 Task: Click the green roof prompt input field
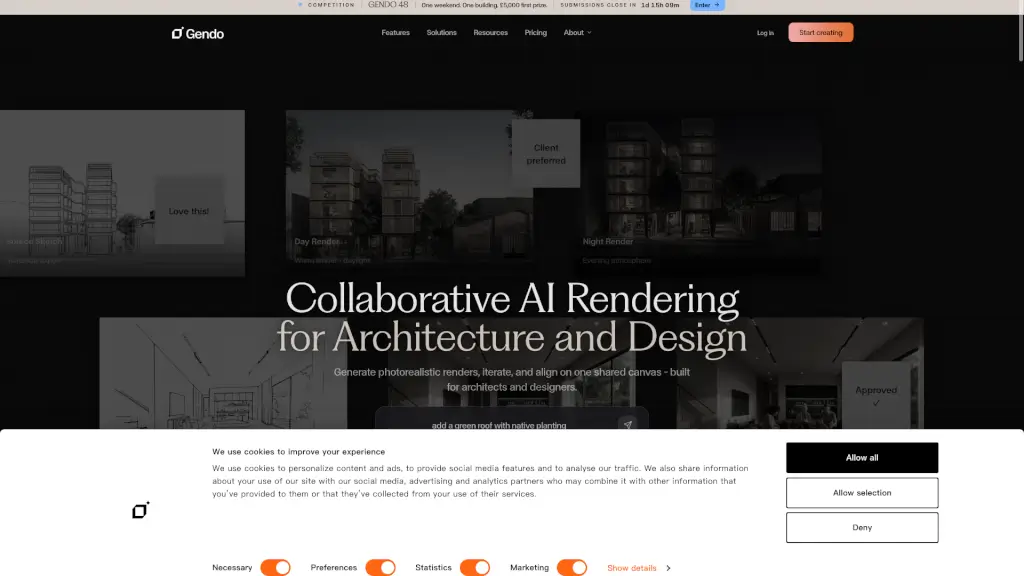[500, 425]
